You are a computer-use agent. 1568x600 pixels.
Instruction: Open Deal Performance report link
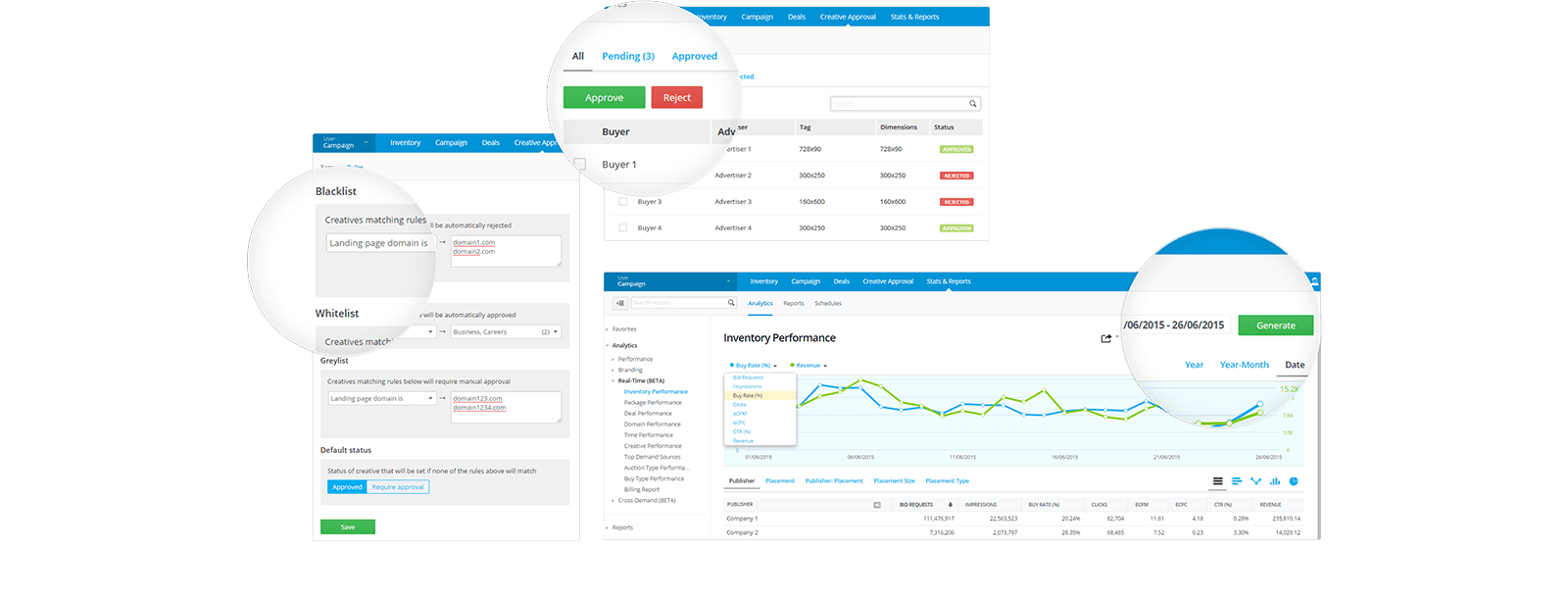(x=649, y=414)
